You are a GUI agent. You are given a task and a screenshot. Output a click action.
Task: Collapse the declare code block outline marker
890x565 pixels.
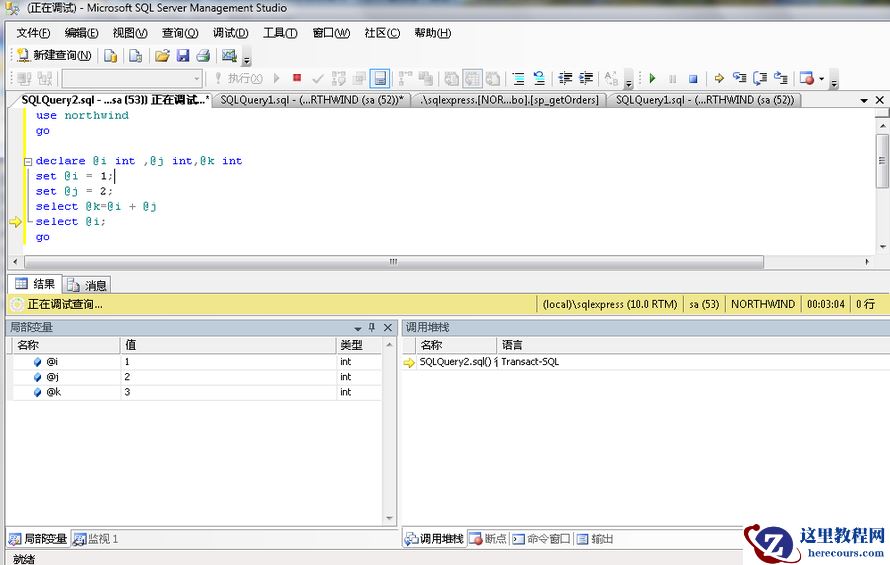pos(27,161)
